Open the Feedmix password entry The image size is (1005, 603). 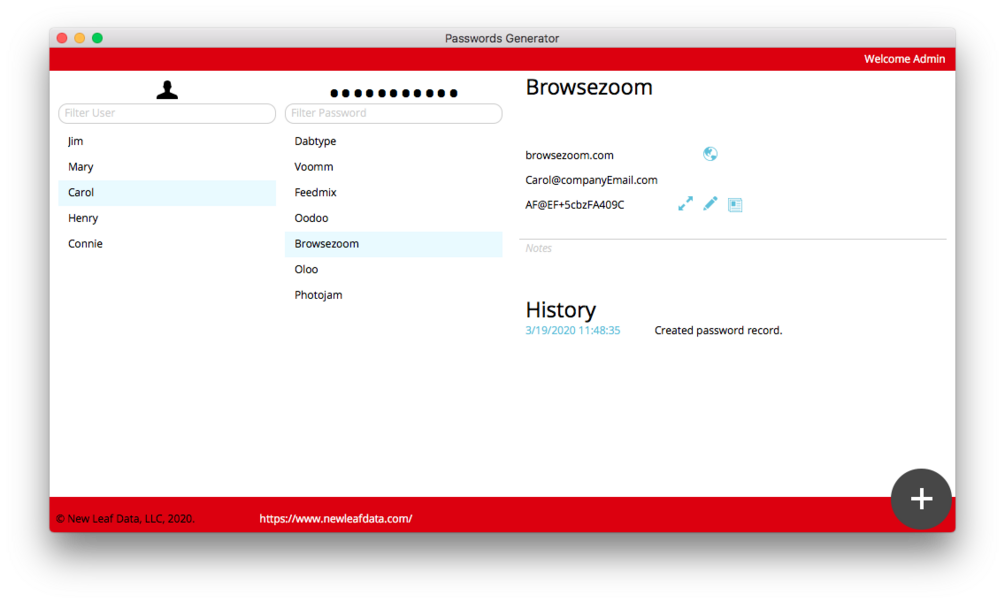click(394, 192)
